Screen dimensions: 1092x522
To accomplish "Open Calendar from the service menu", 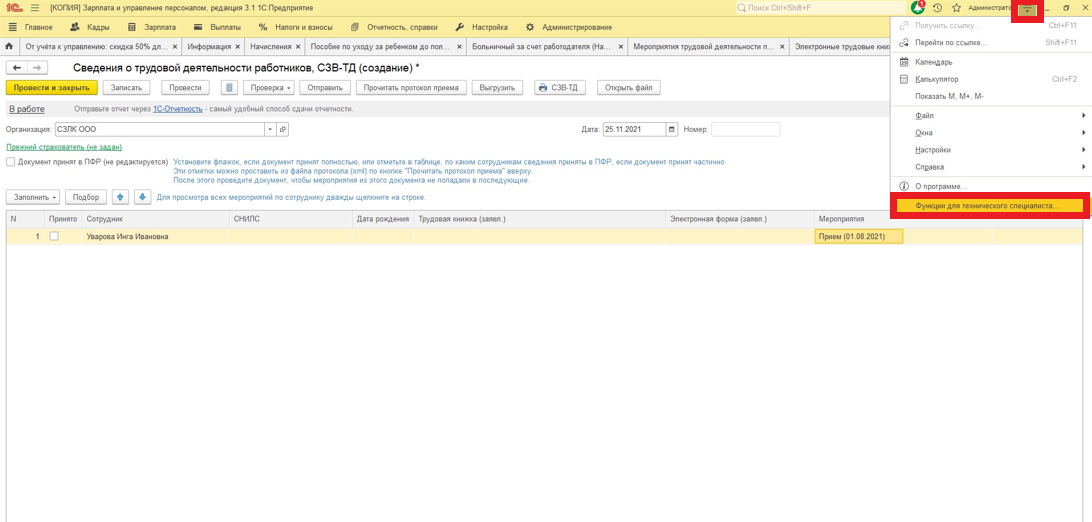I will click(990, 62).
